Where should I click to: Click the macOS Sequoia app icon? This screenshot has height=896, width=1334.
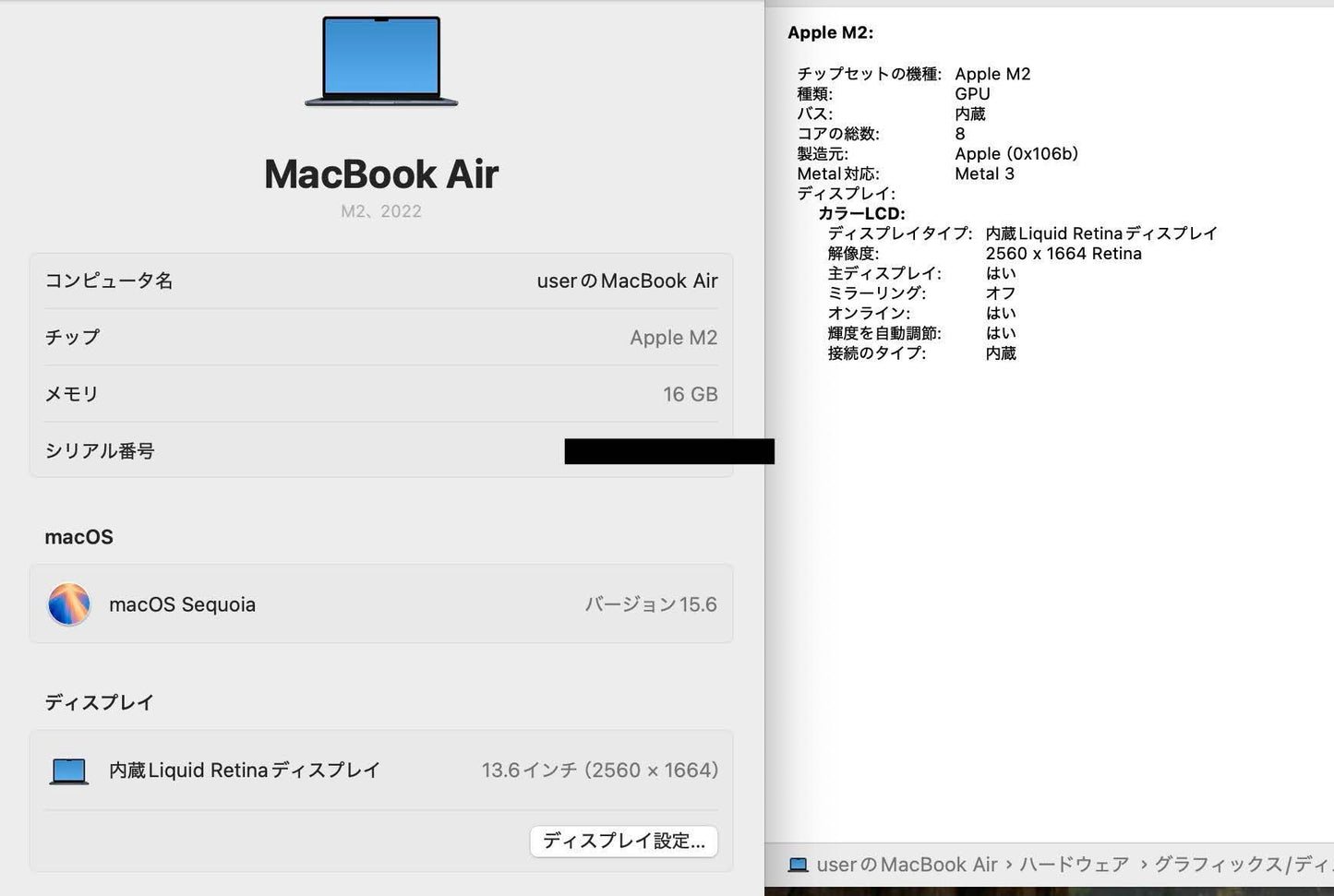(68, 603)
